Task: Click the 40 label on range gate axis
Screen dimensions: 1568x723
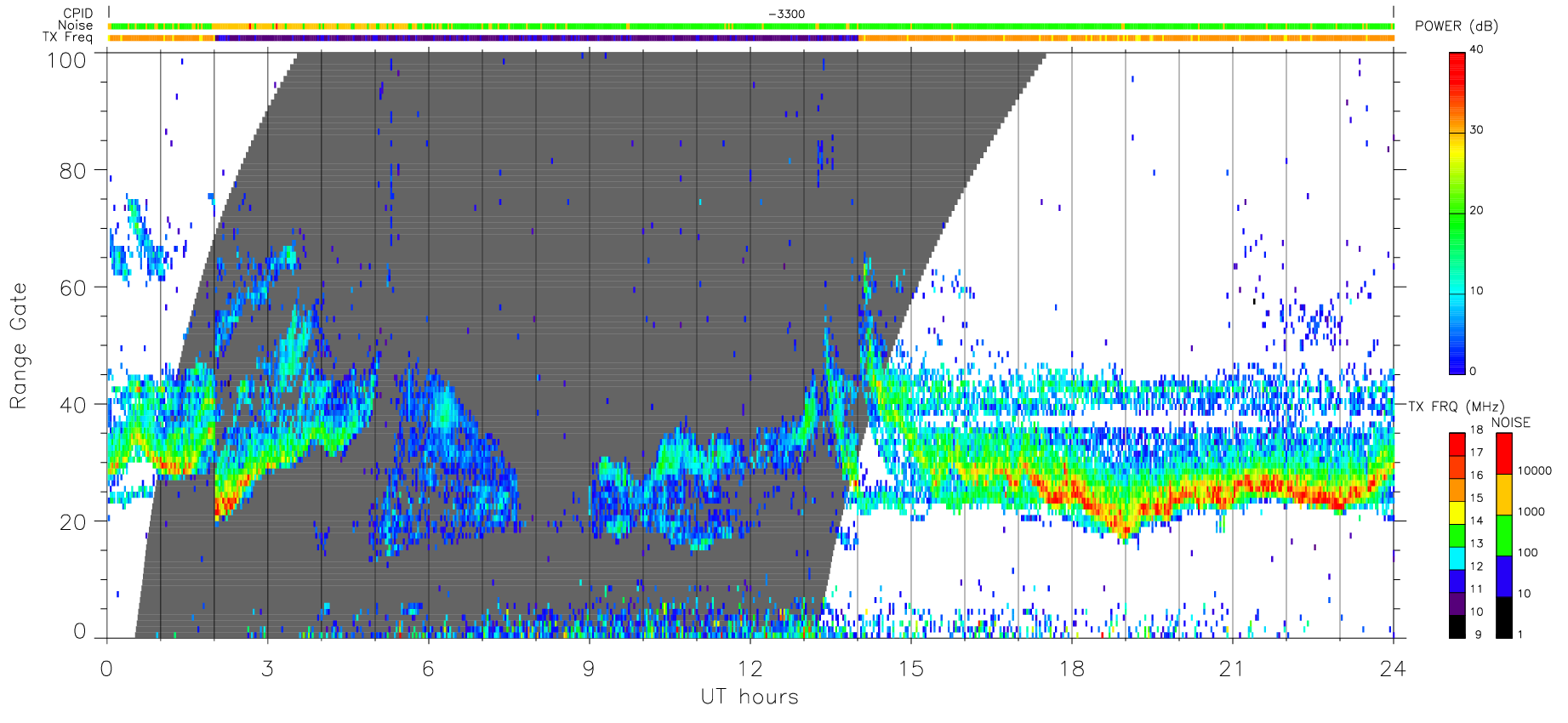Action: point(73,405)
